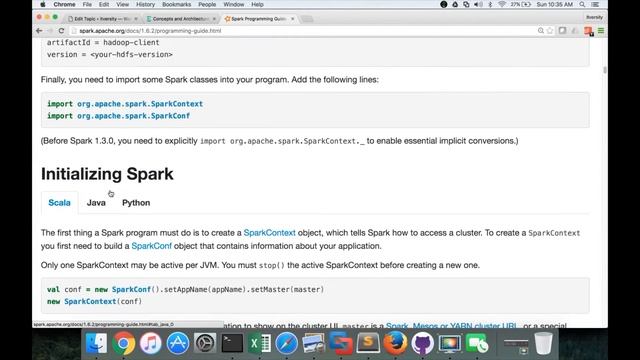Open the View menu

[x=122, y=4]
